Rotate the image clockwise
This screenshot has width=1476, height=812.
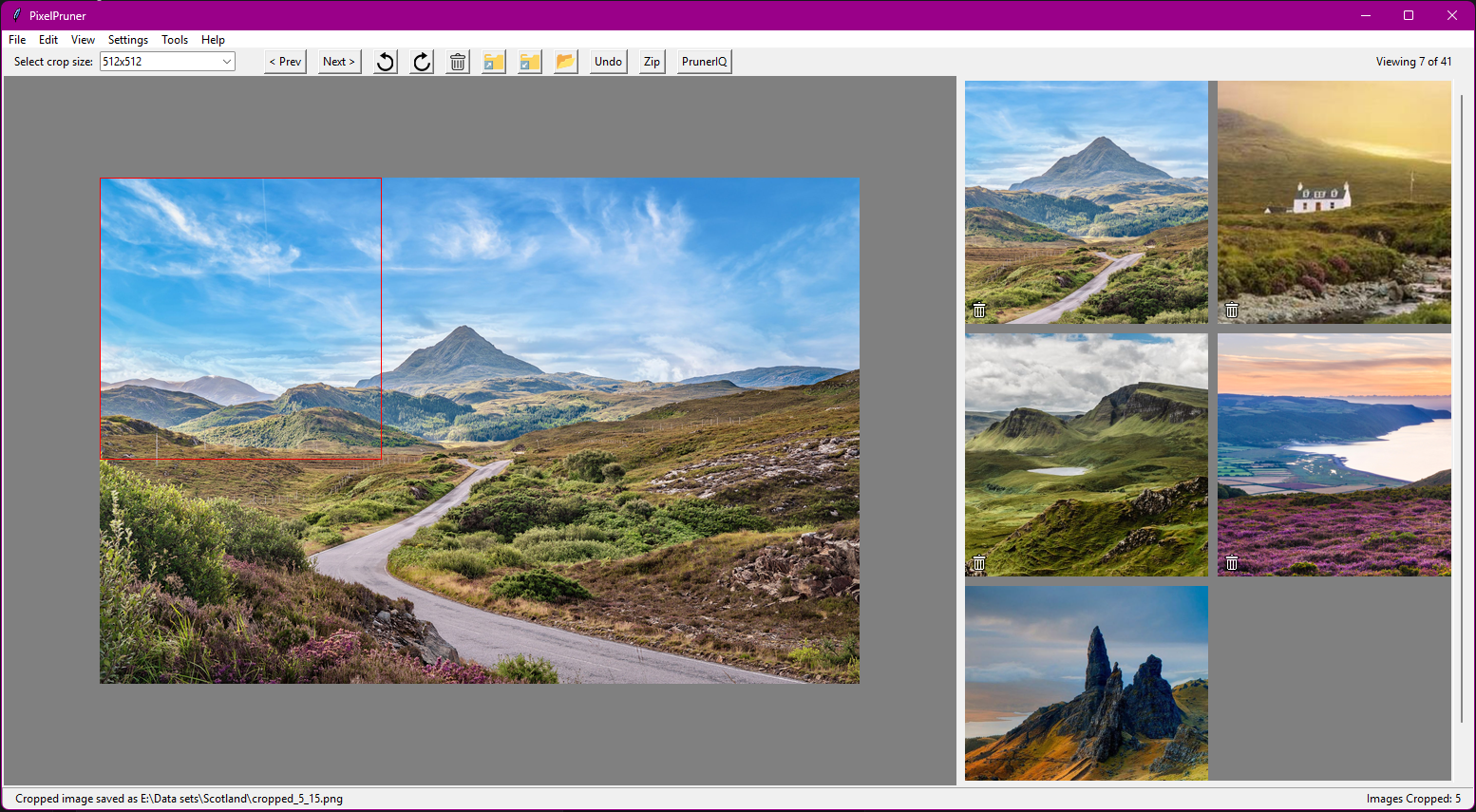[422, 62]
